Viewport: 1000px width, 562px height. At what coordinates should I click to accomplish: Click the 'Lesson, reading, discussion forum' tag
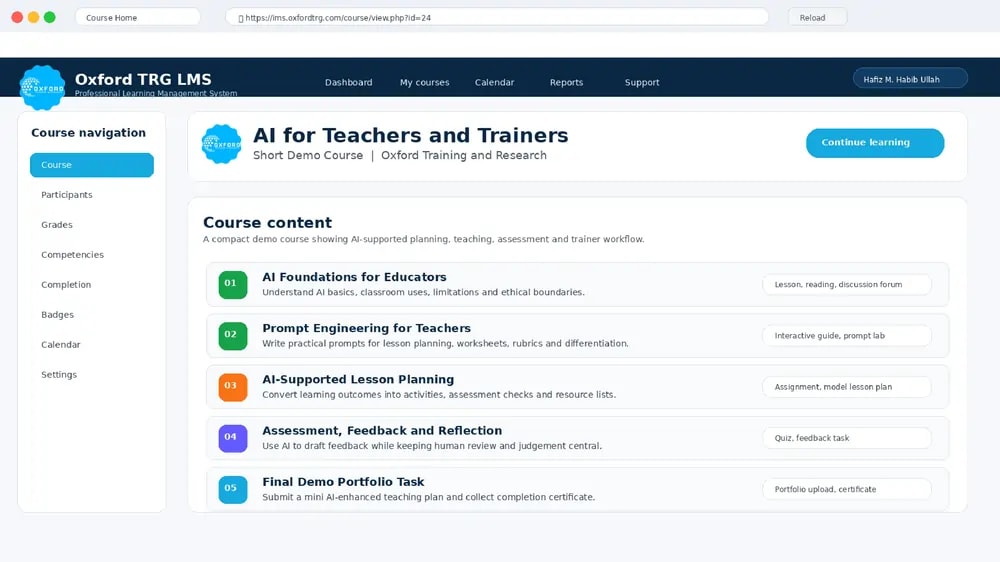[x=847, y=285]
